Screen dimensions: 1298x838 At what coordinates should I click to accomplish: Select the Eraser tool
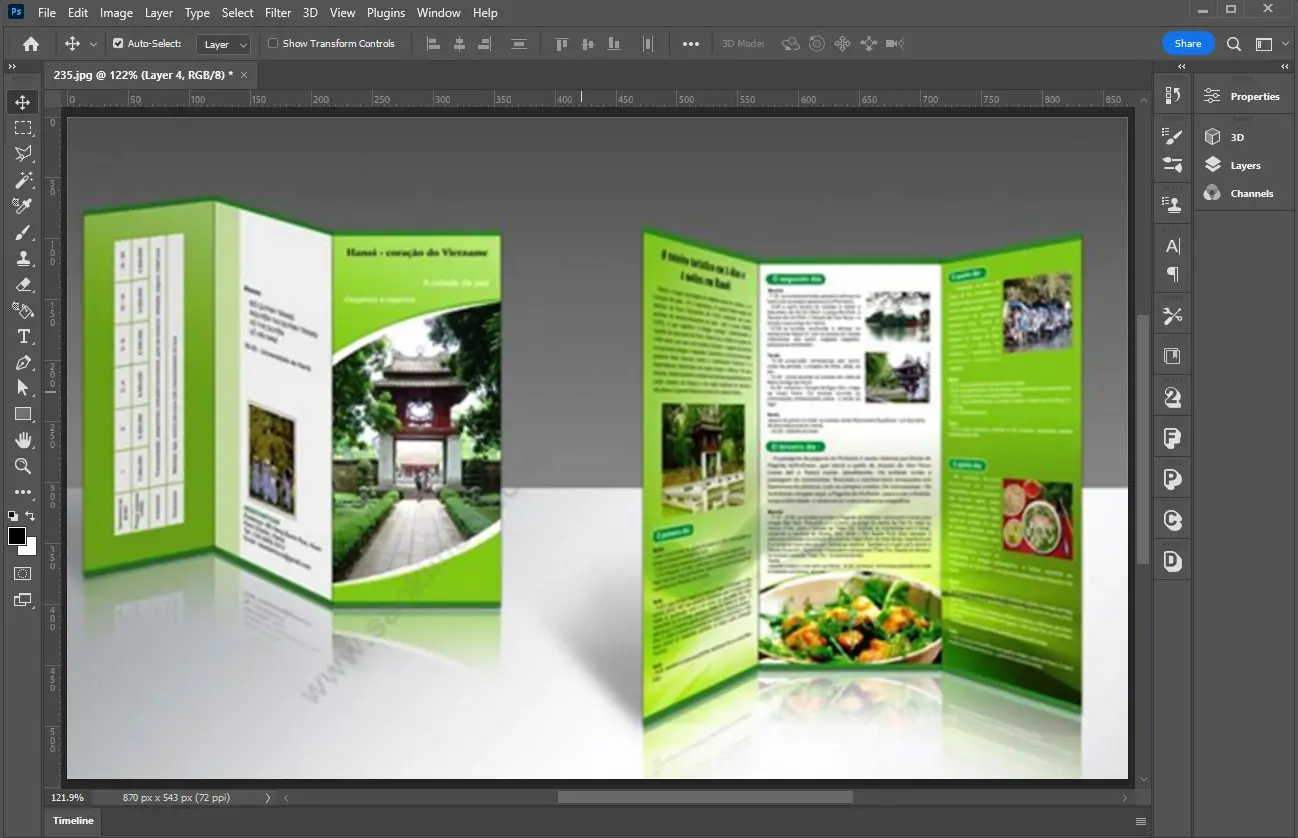[22, 284]
